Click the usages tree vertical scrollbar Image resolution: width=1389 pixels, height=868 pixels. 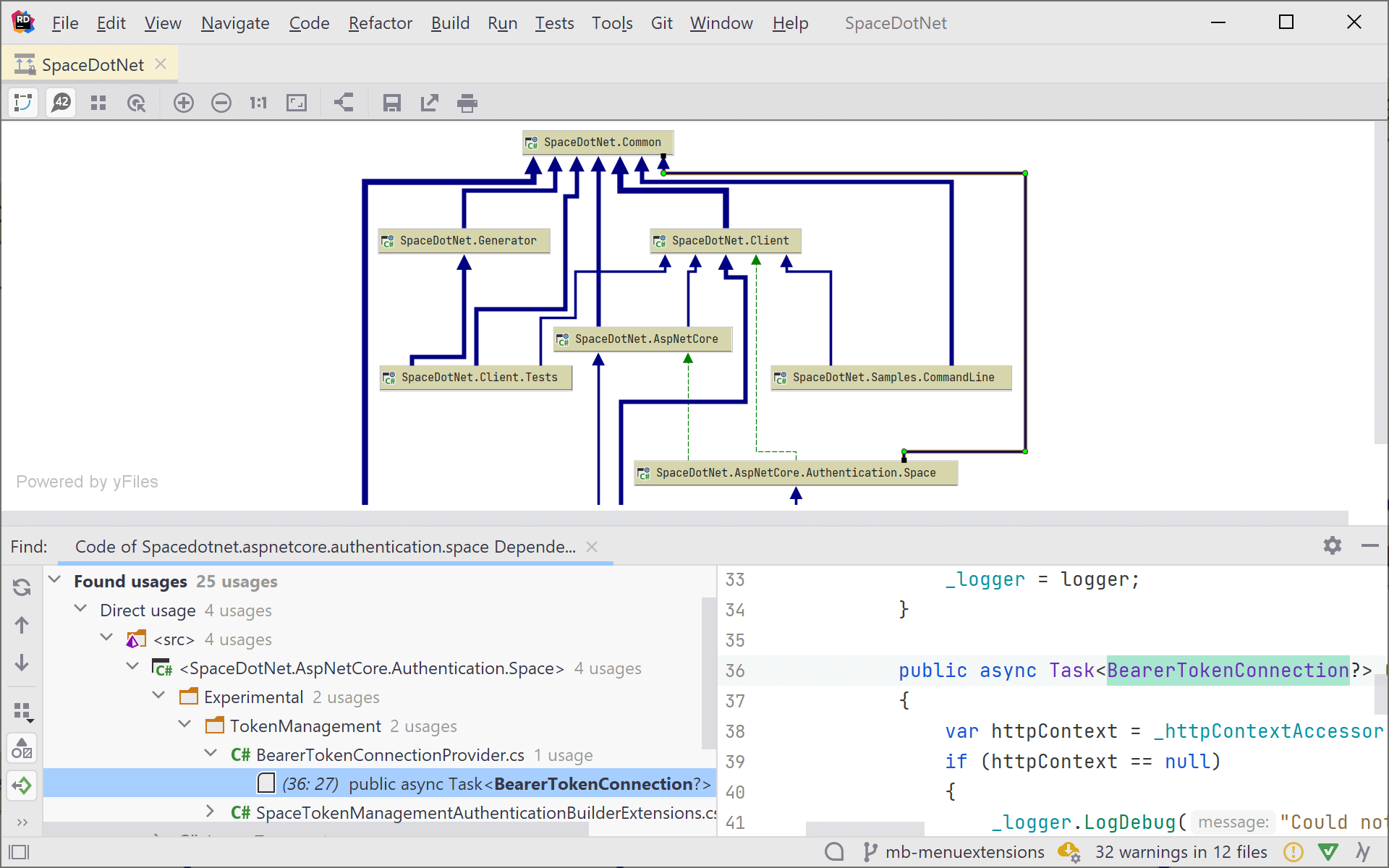pos(709,674)
